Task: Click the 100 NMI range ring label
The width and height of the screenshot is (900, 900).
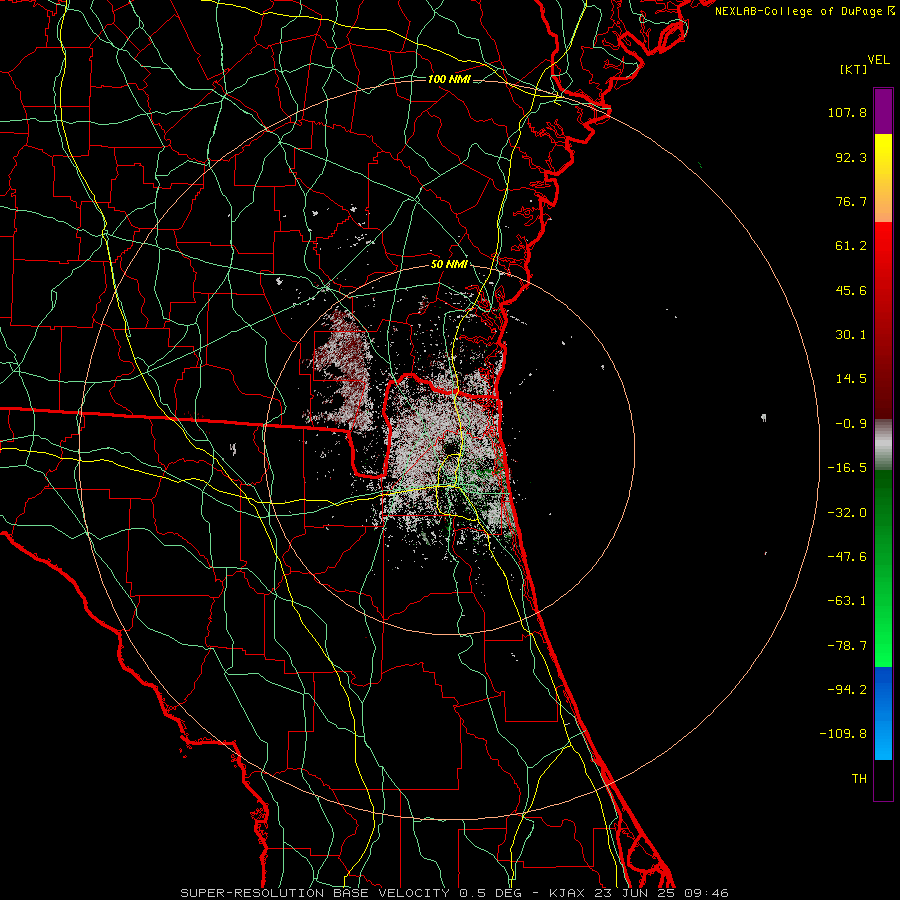Action: pyautogui.click(x=449, y=79)
